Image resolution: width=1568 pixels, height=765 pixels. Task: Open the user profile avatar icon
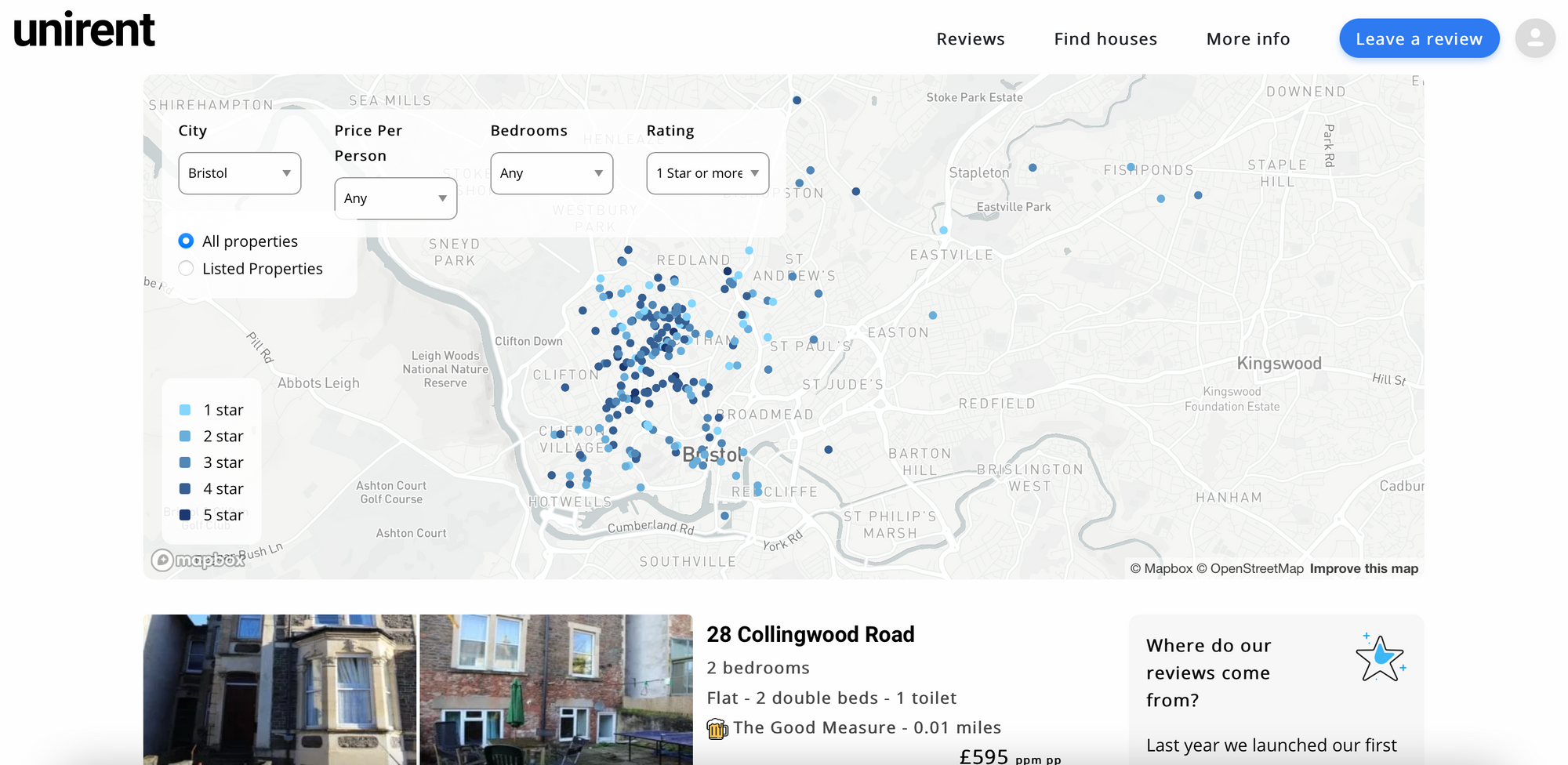[1534, 38]
